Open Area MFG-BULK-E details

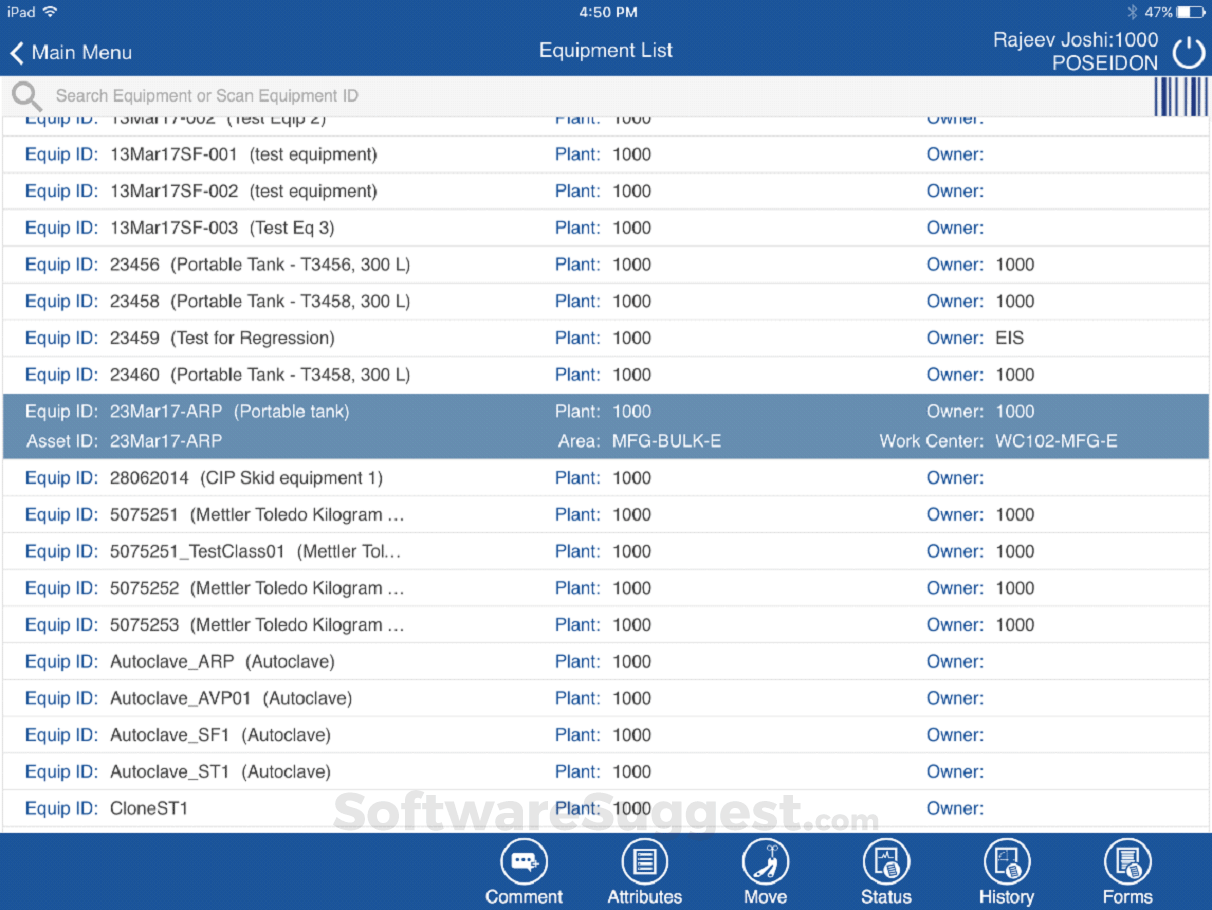pos(668,440)
